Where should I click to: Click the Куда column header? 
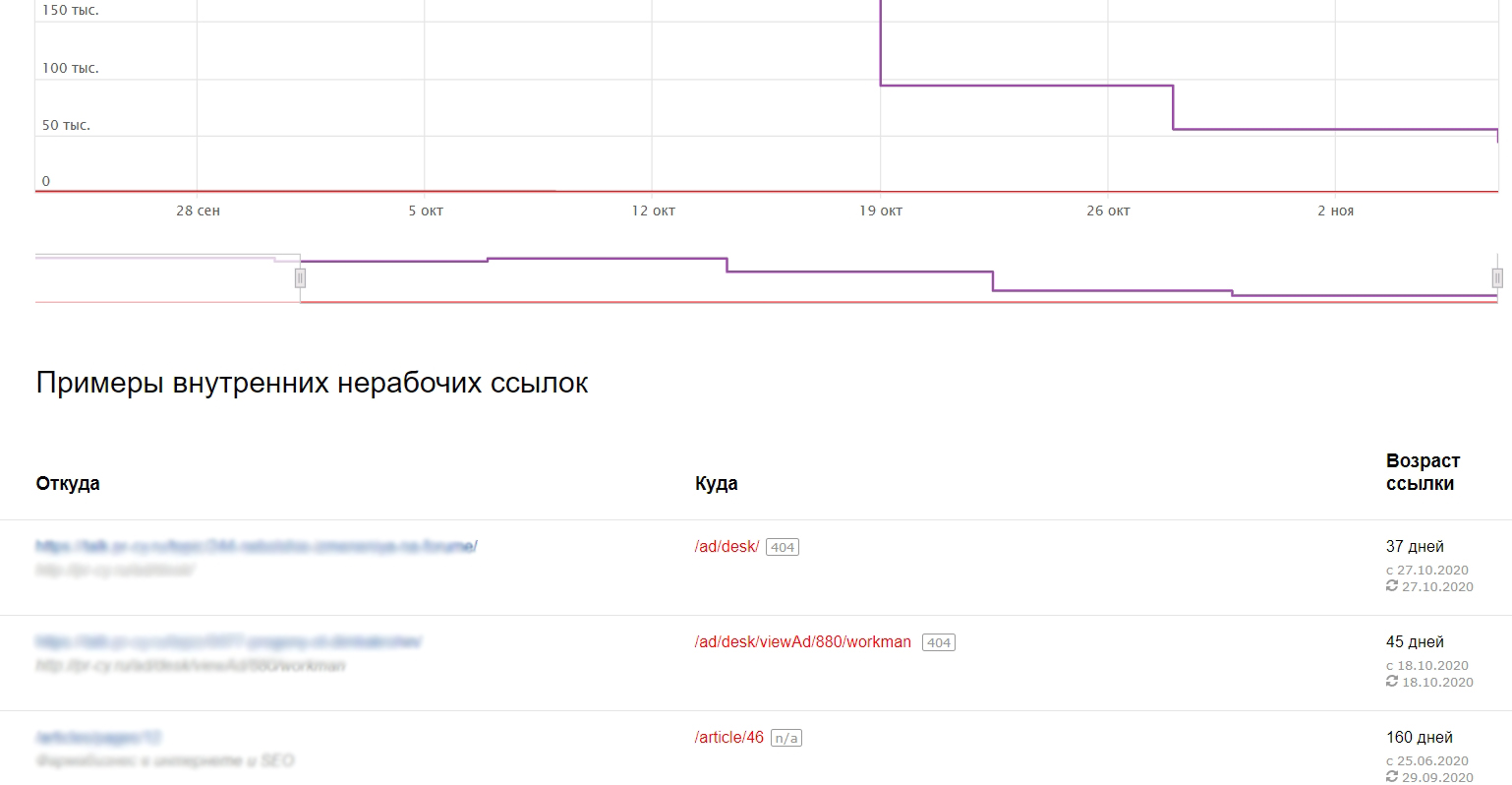tap(716, 484)
